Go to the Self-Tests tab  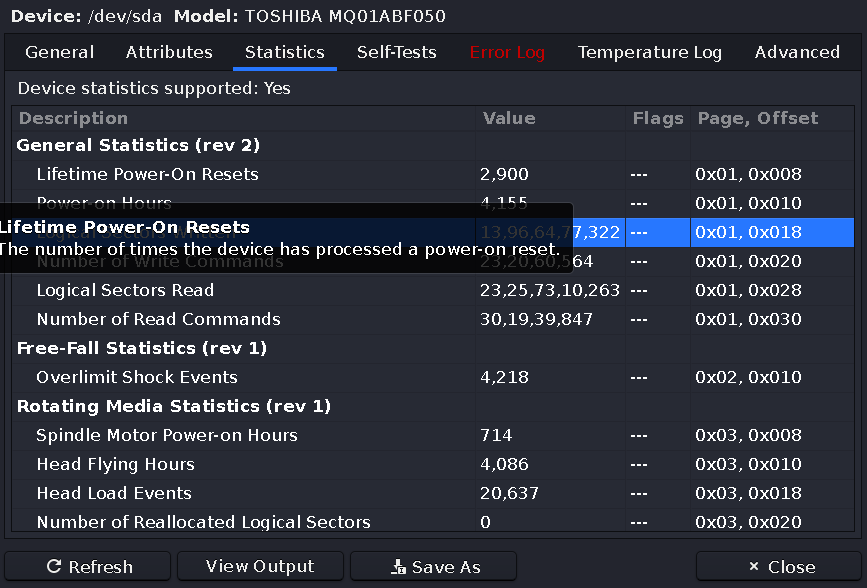[x=397, y=53]
